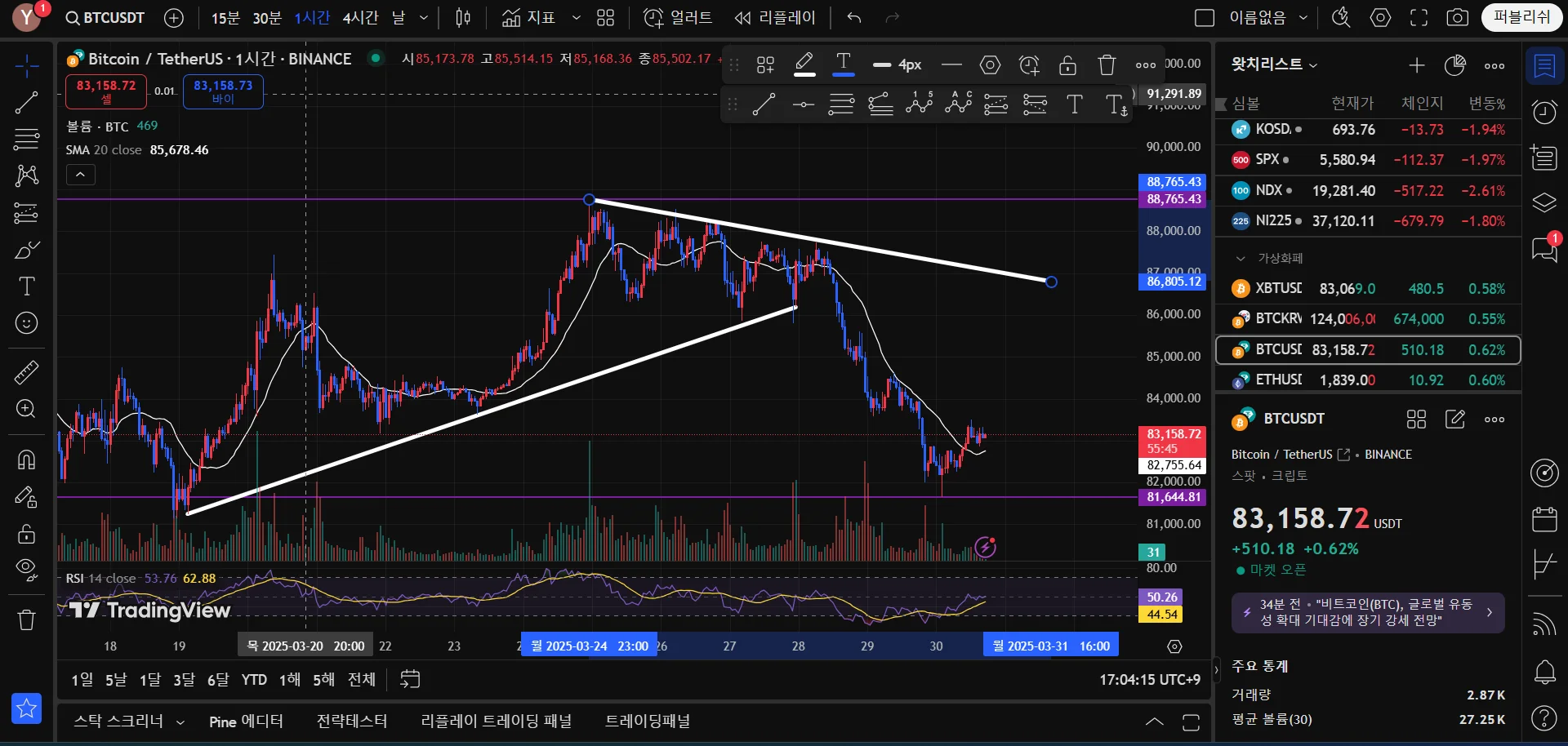Open the time interval dropdown chevron
Image resolution: width=1568 pixels, height=746 pixels.
pyautogui.click(x=423, y=18)
